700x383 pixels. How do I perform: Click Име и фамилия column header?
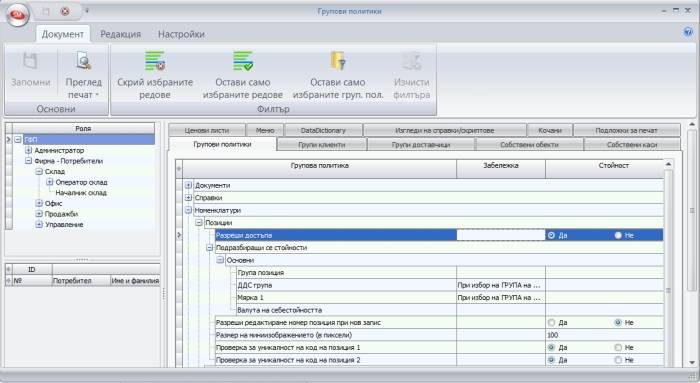[135, 281]
